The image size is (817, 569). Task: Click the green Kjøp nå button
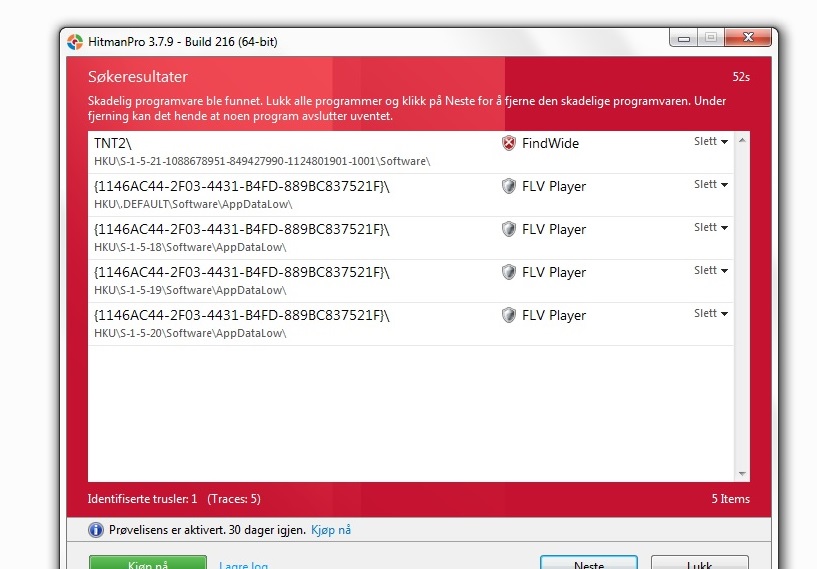click(148, 563)
